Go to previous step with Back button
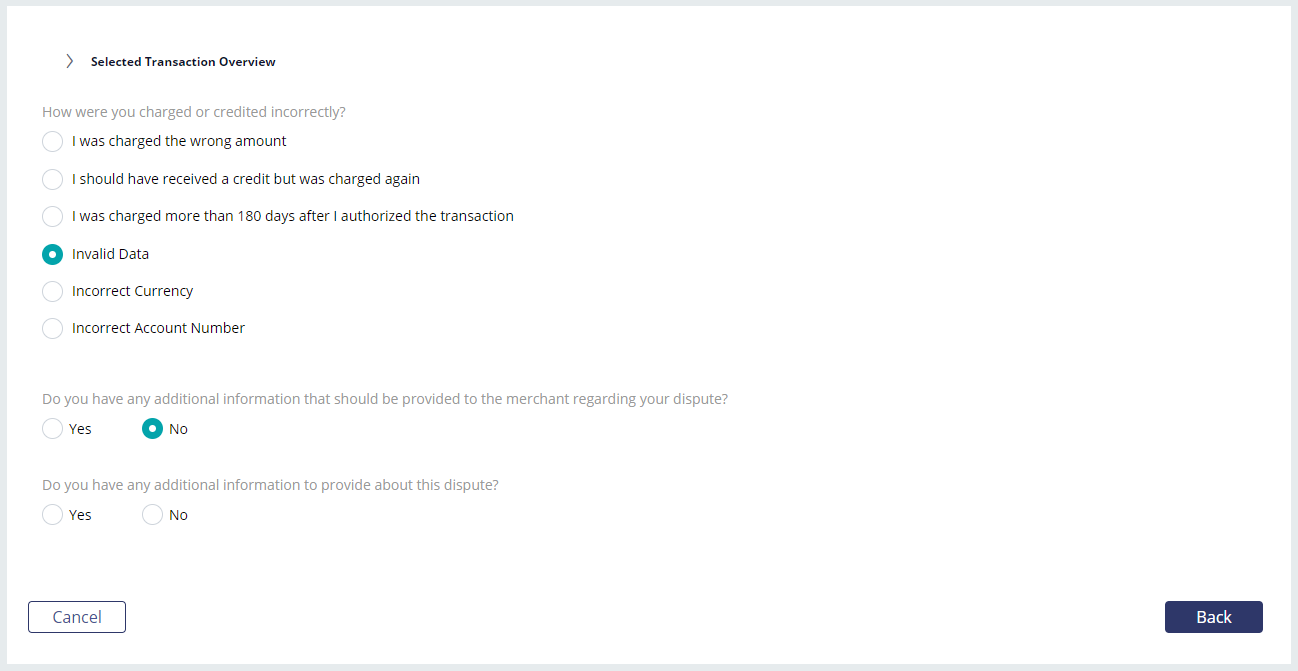Image resolution: width=1298 pixels, height=671 pixels. (1214, 617)
